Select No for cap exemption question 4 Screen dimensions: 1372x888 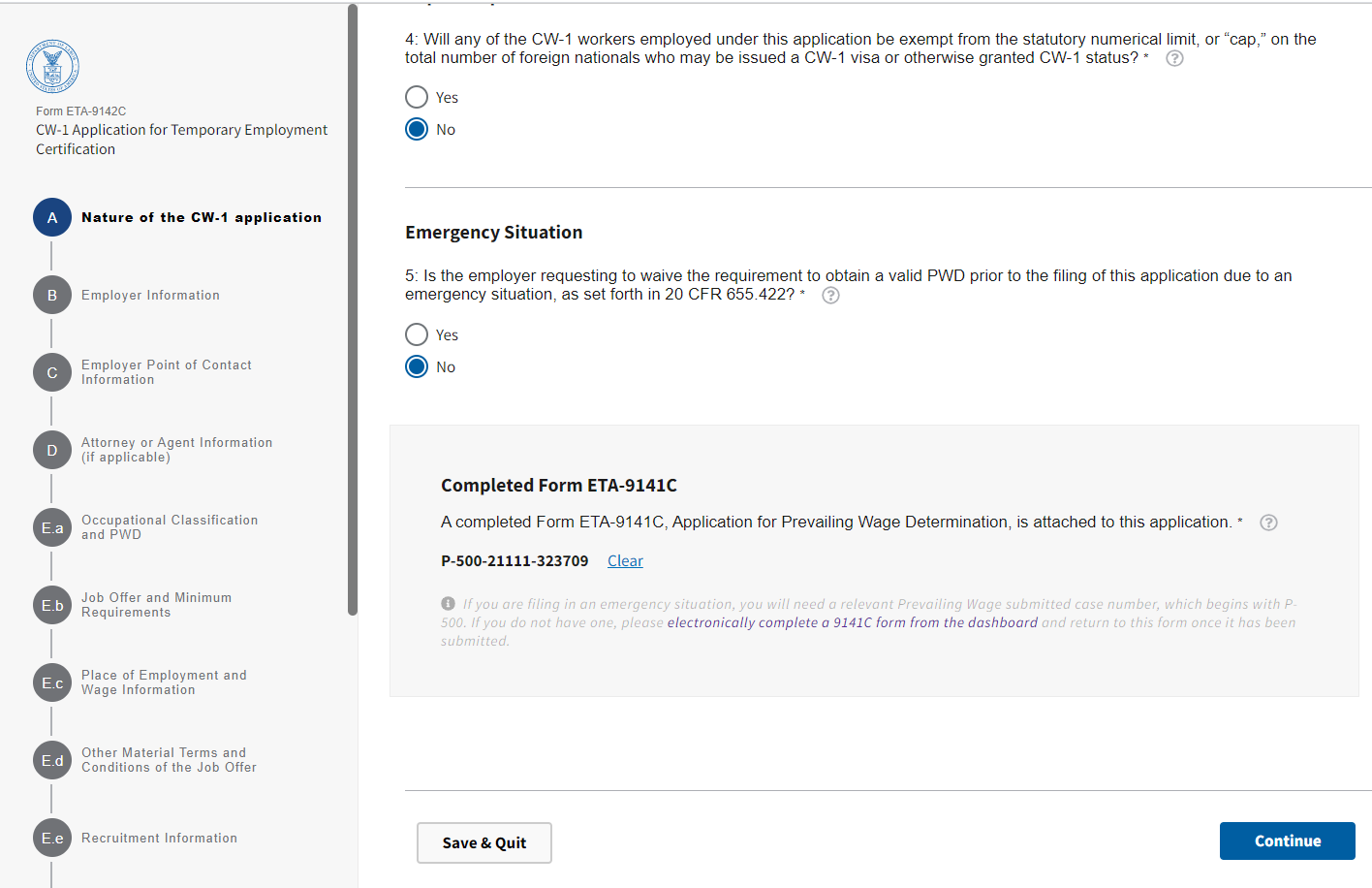(417, 129)
